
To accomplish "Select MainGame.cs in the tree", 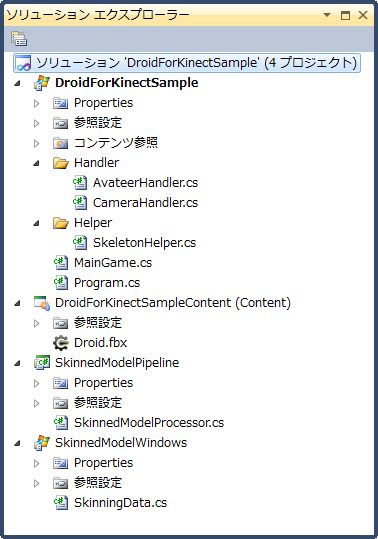I will click(x=113, y=263).
